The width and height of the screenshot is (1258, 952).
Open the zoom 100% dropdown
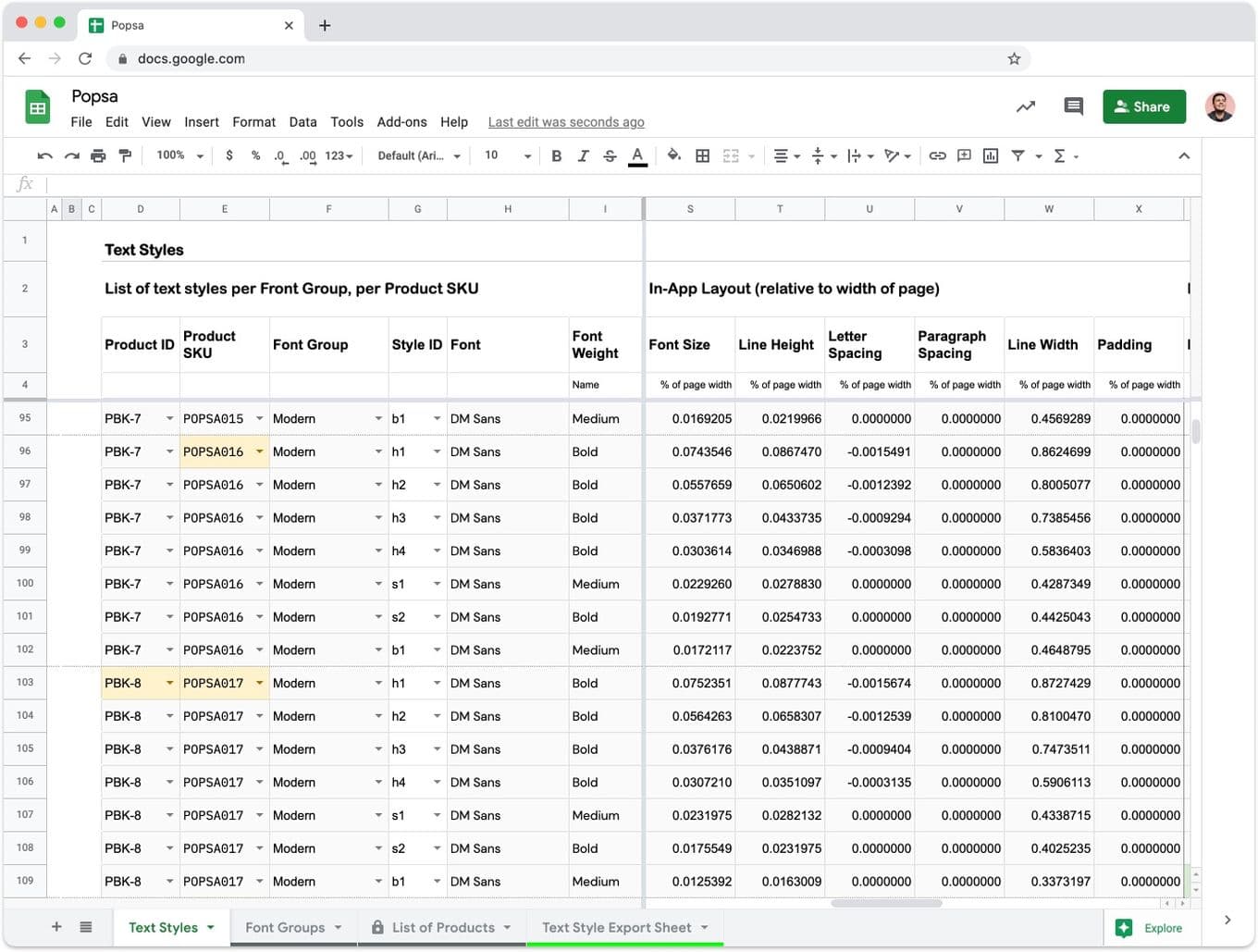point(179,155)
